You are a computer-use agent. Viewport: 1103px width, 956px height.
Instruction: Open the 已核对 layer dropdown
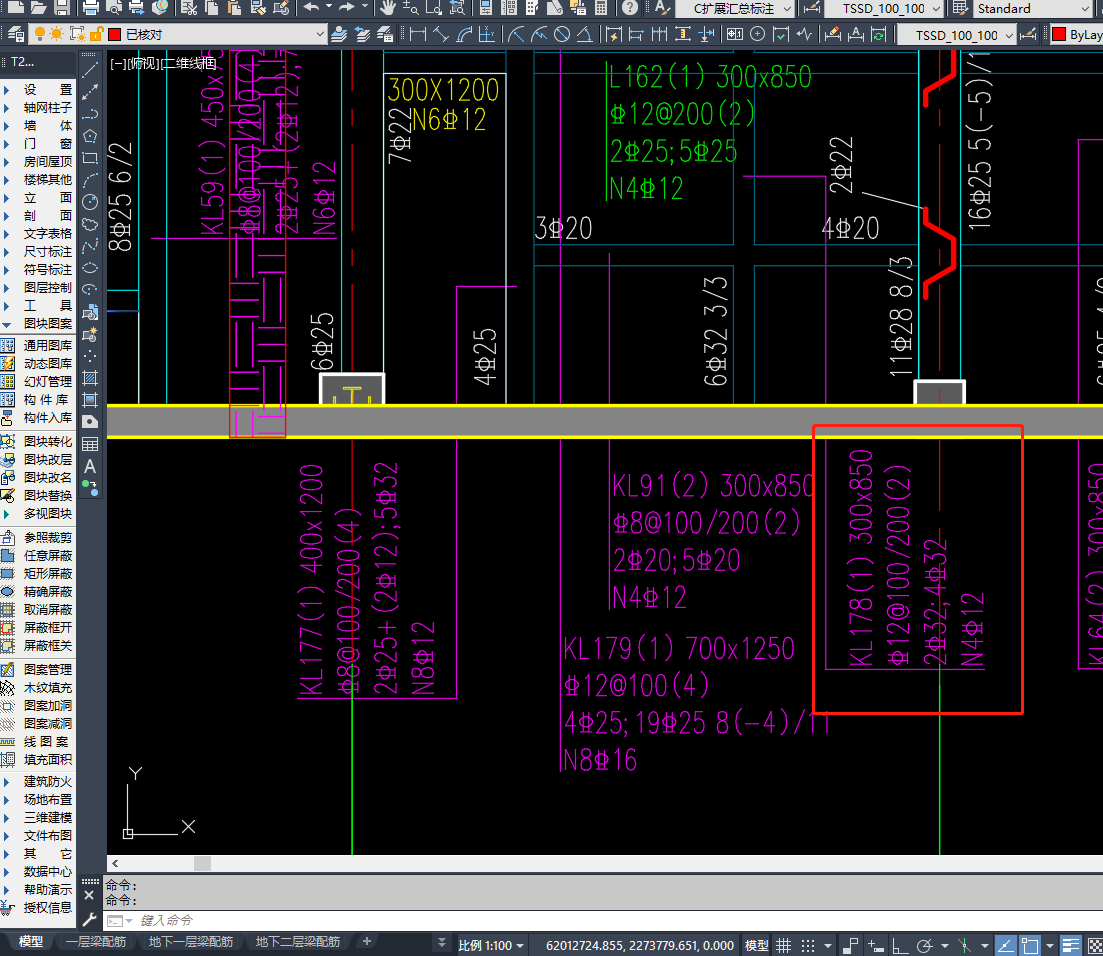[x=179, y=34]
